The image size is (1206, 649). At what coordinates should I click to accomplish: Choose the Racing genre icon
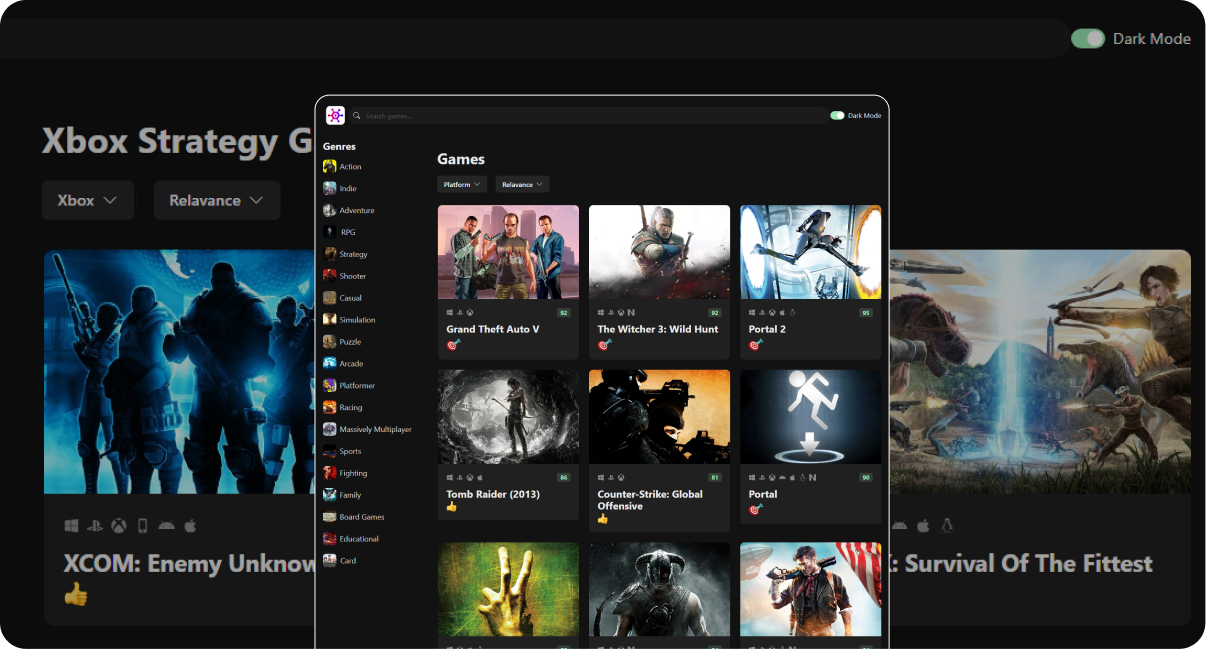coord(330,407)
